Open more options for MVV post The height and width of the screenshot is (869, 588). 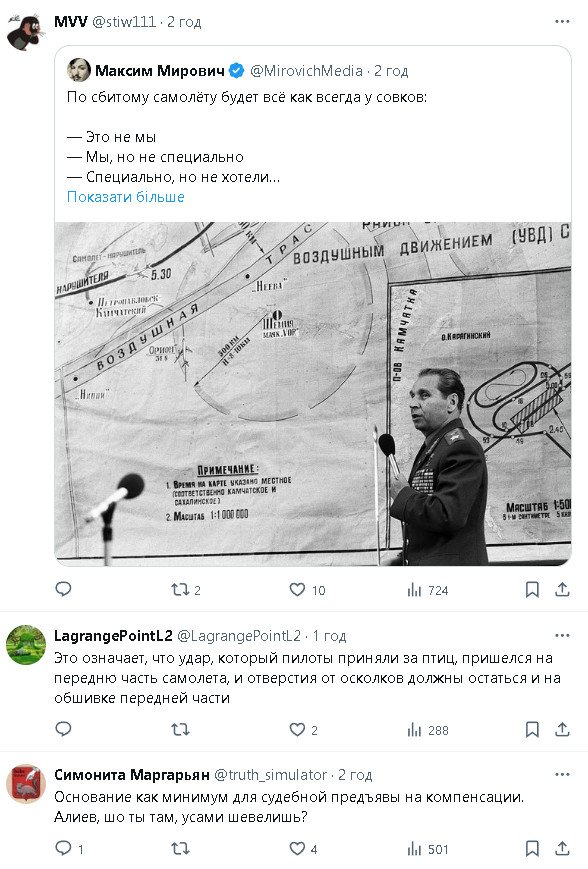coord(562,22)
